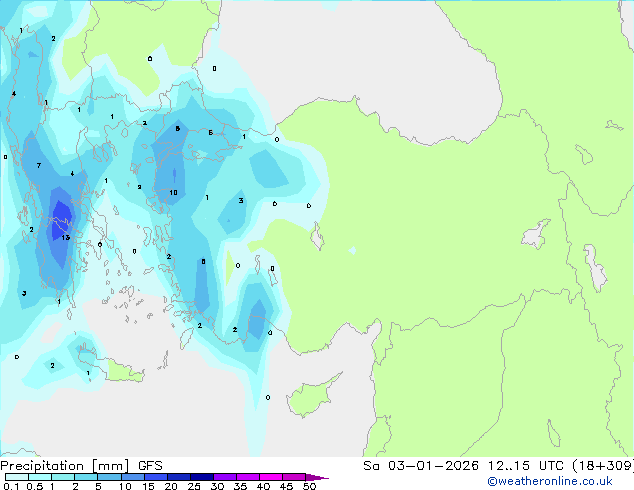The width and height of the screenshot is (634, 490).
Task: Pick the legend swatch between 1 and 2
Action: [x=63, y=477]
